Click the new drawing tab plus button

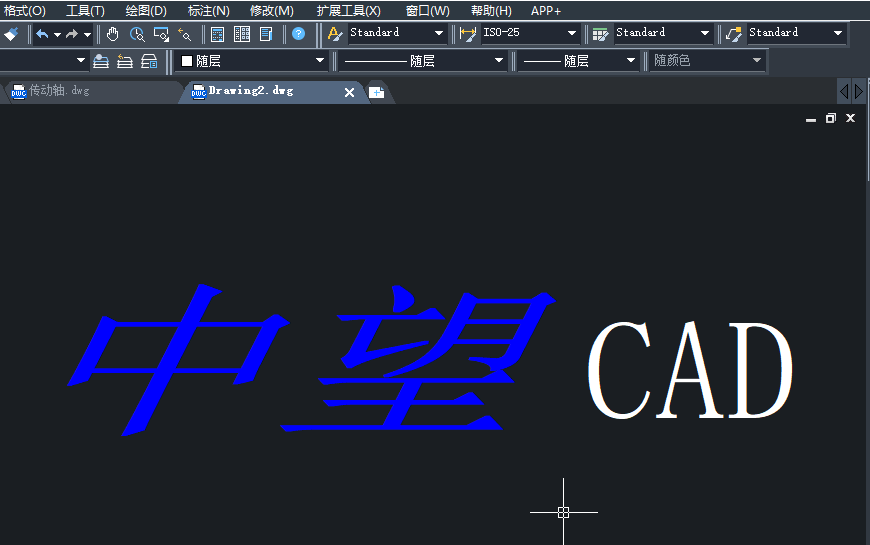point(376,92)
